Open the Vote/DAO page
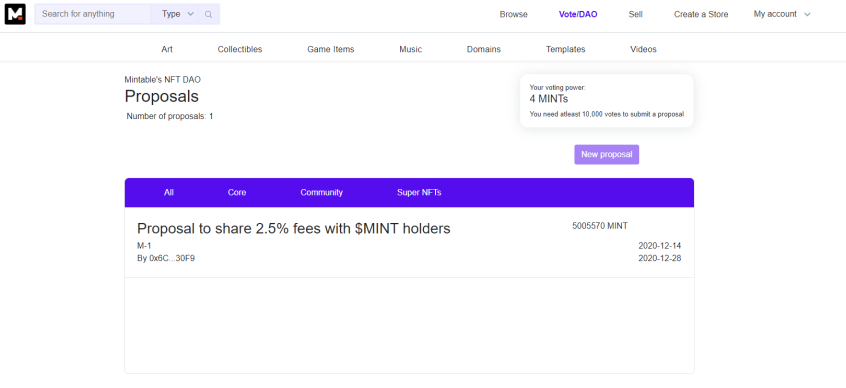Viewport: 846px width, 388px height. (578, 15)
